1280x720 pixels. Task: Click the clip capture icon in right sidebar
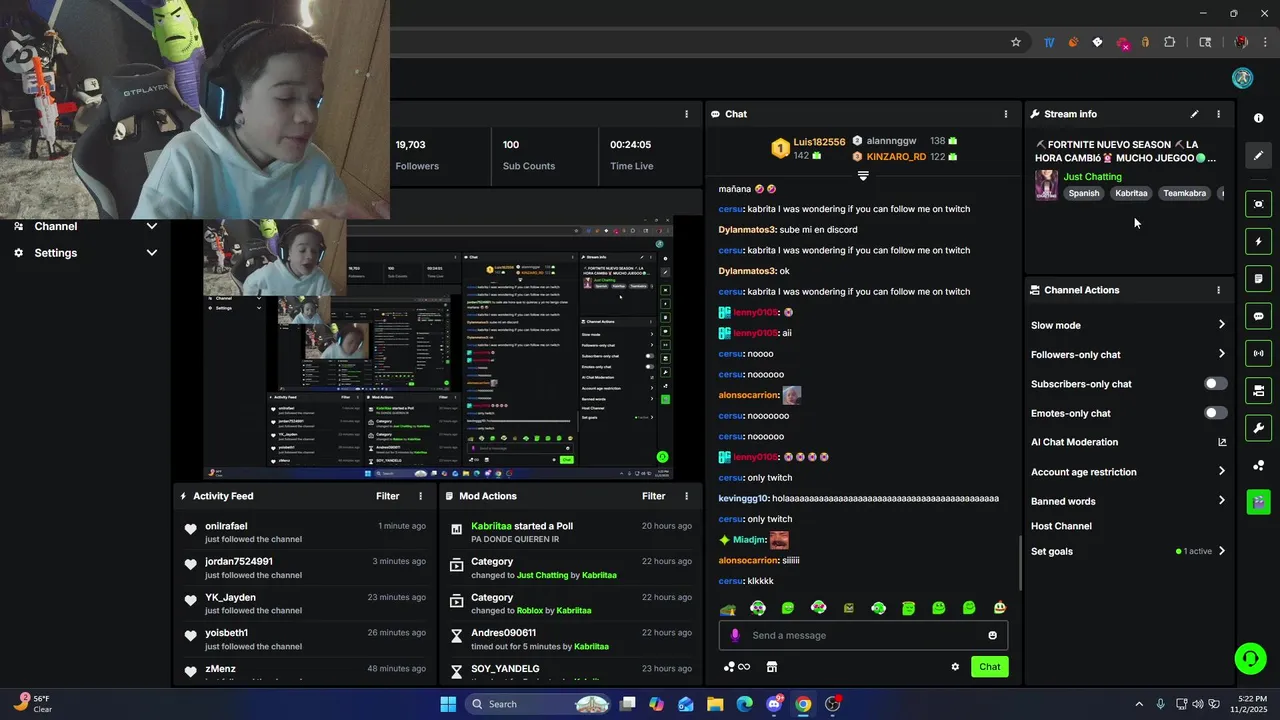tap(1258, 204)
